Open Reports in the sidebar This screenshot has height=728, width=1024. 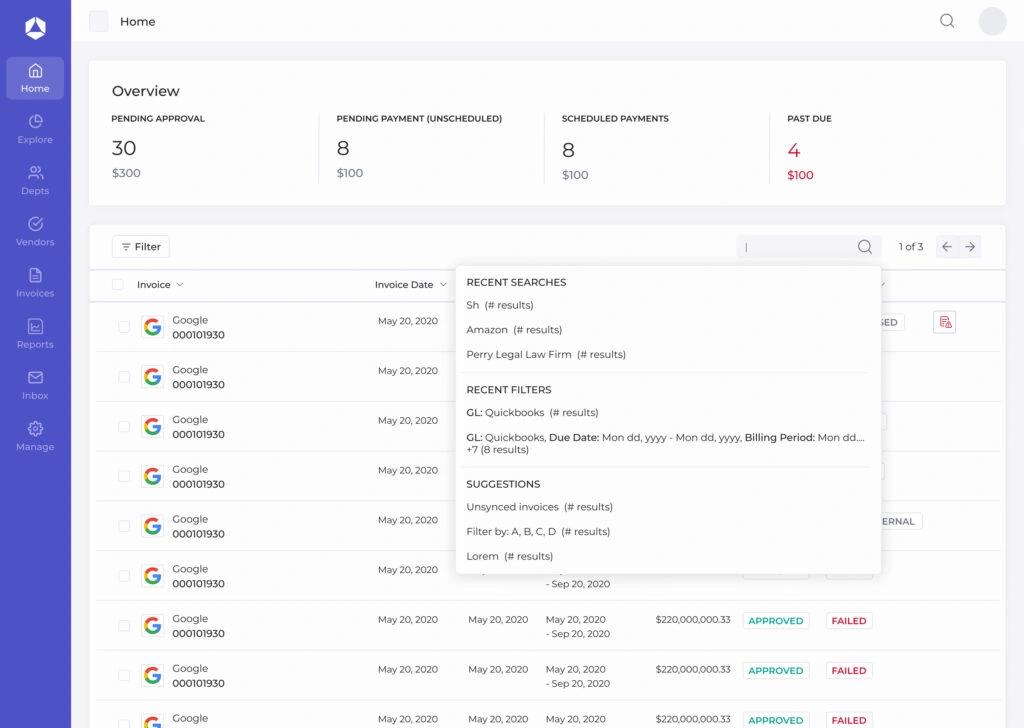tap(35, 334)
